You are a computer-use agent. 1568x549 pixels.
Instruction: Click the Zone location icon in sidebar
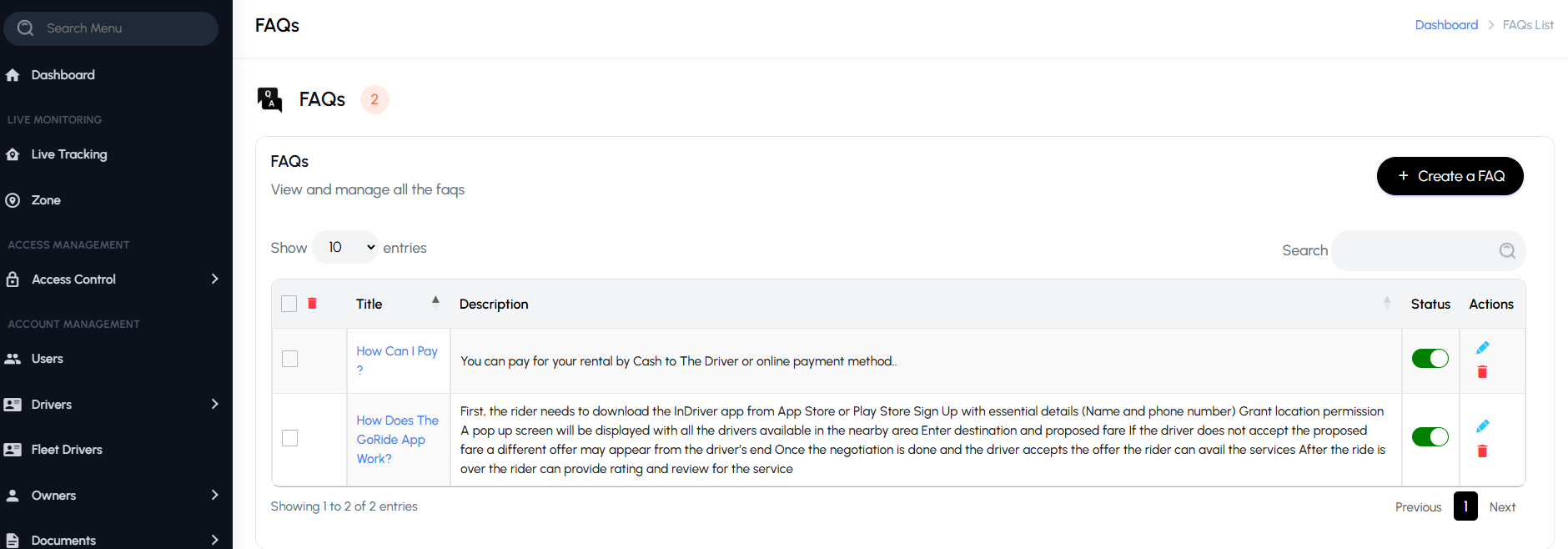(13, 200)
